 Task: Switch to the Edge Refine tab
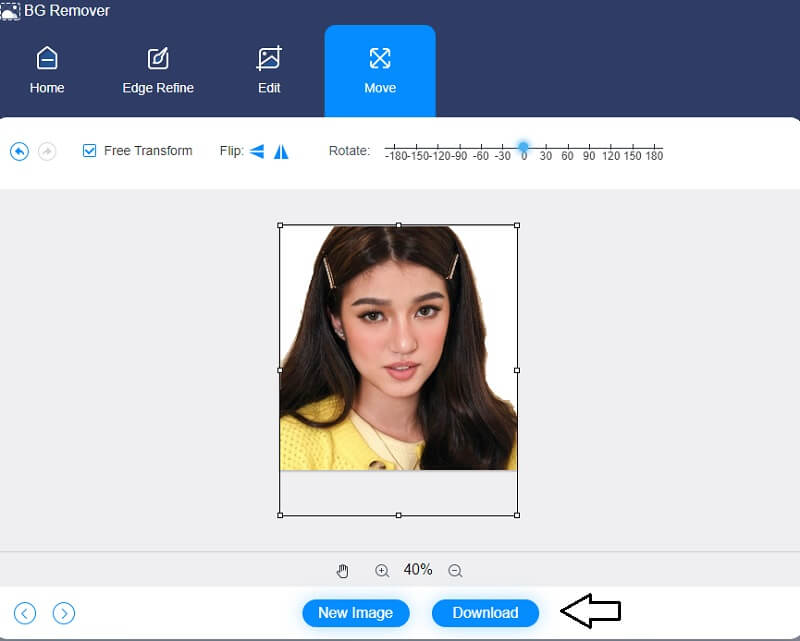click(x=157, y=70)
